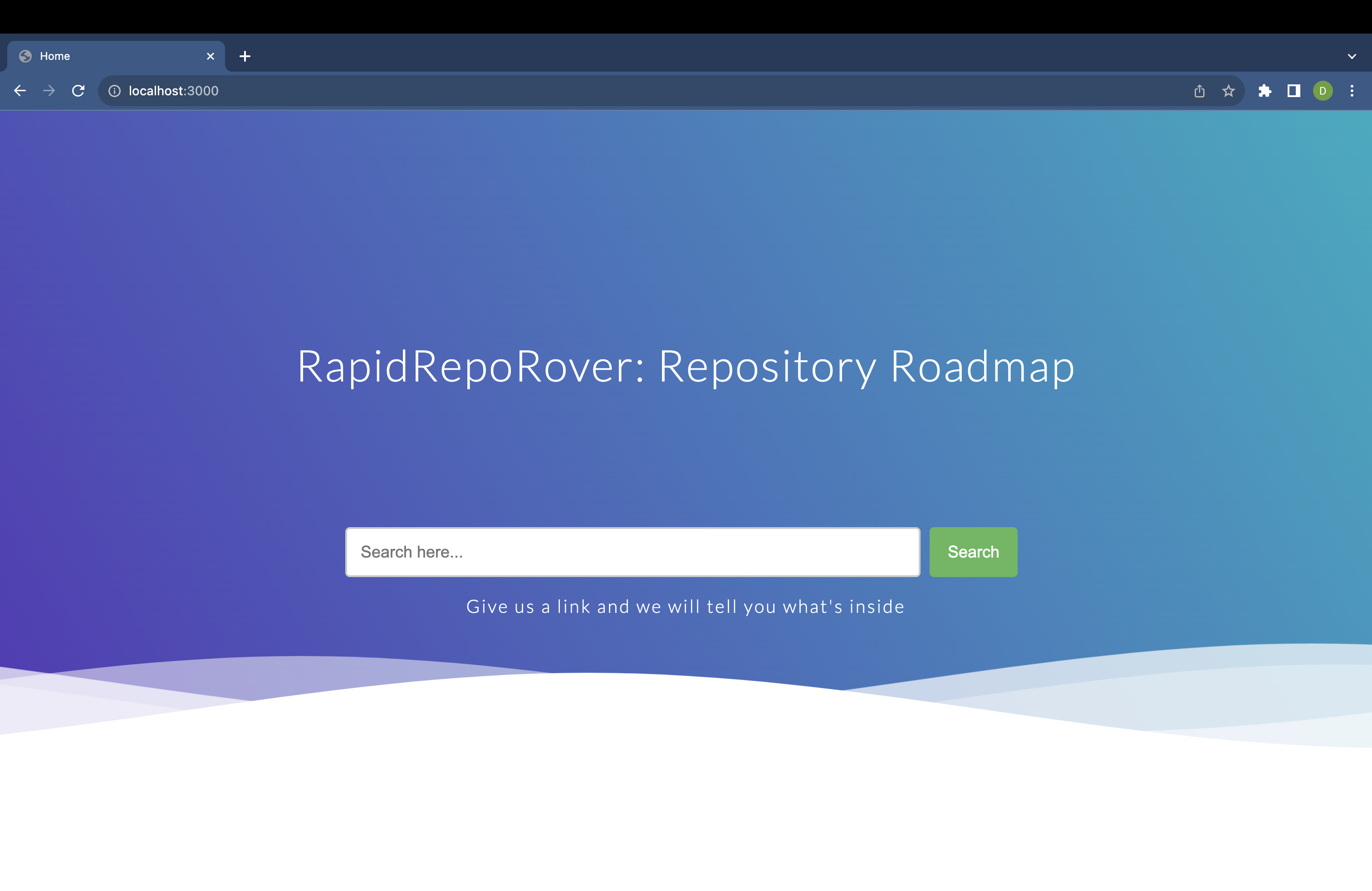This screenshot has height=891, width=1372.
Task: Bookmark this page with the star icon
Action: [x=1229, y=90]
